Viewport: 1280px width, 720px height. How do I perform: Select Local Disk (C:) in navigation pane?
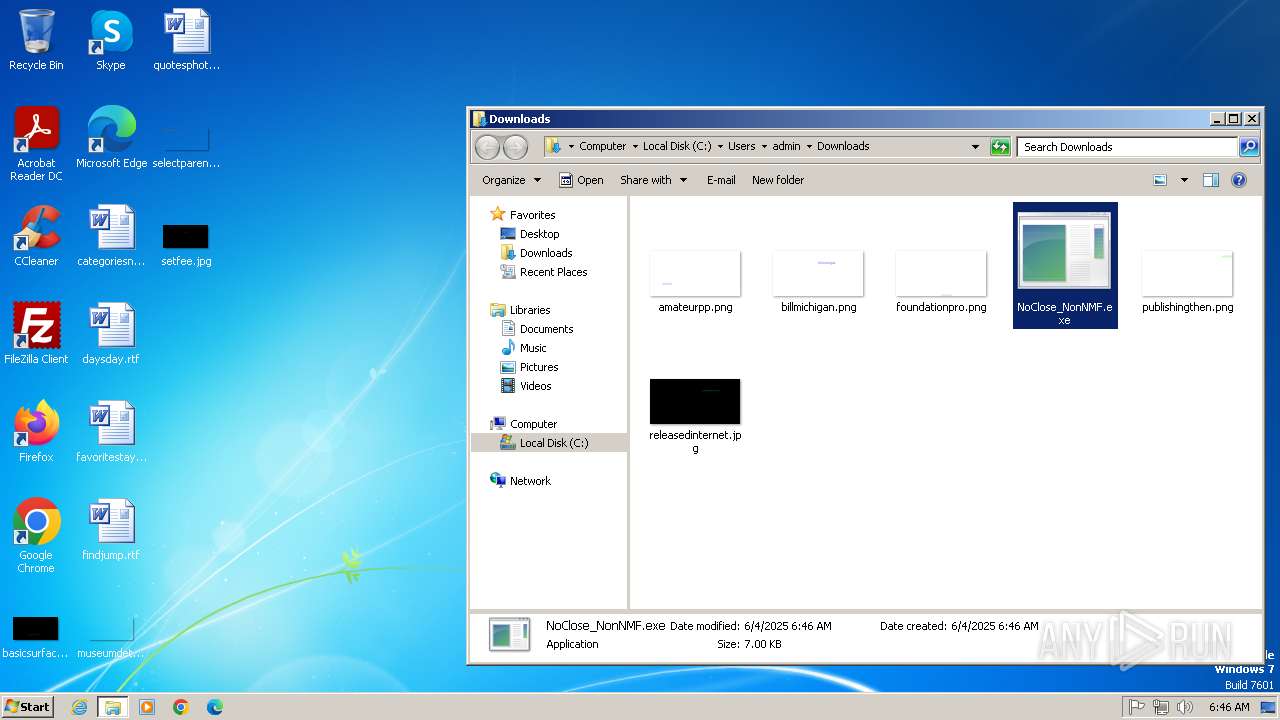click(549, 443)
